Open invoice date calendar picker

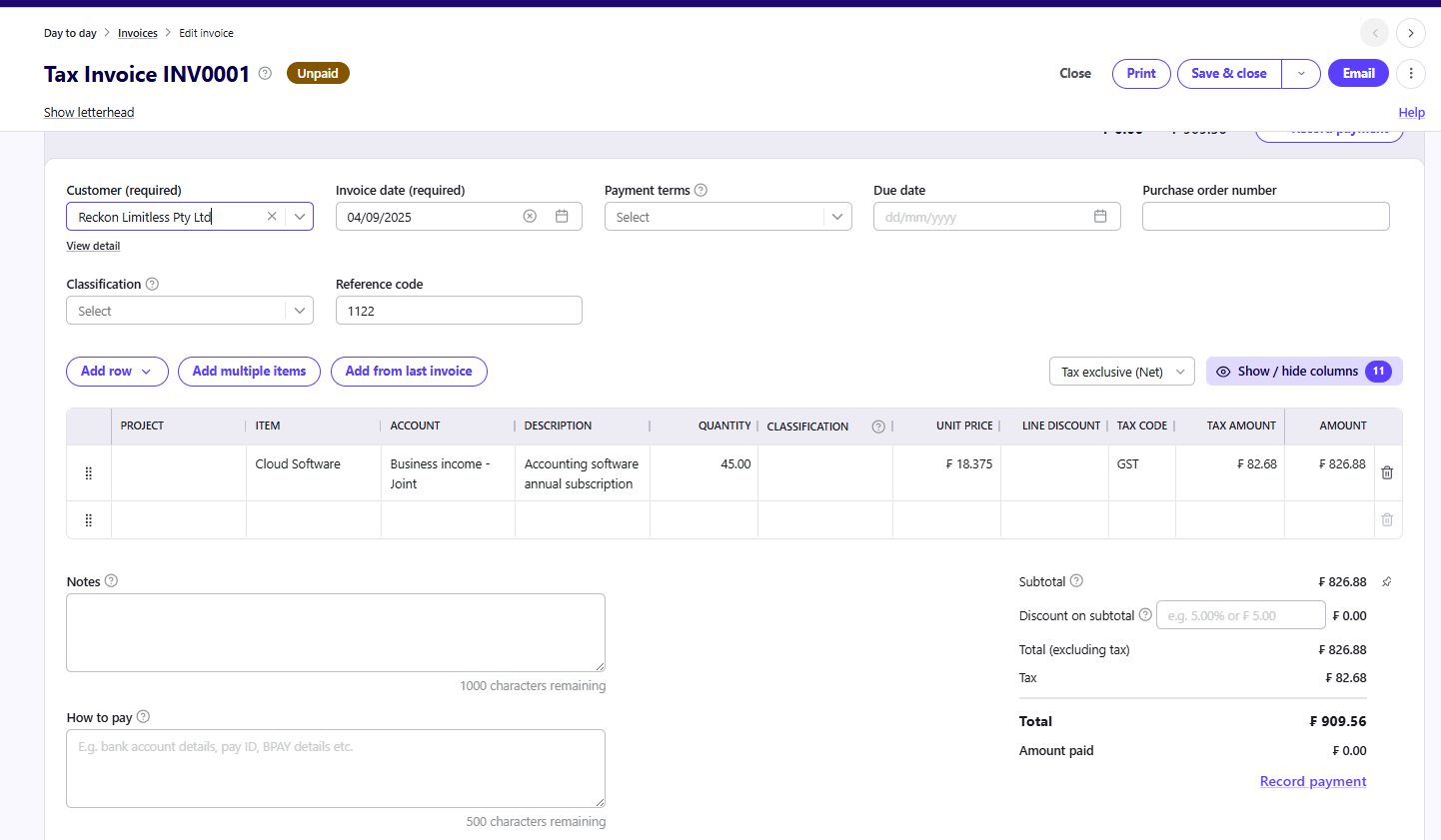pyautogui.click(x=562, y=217)
